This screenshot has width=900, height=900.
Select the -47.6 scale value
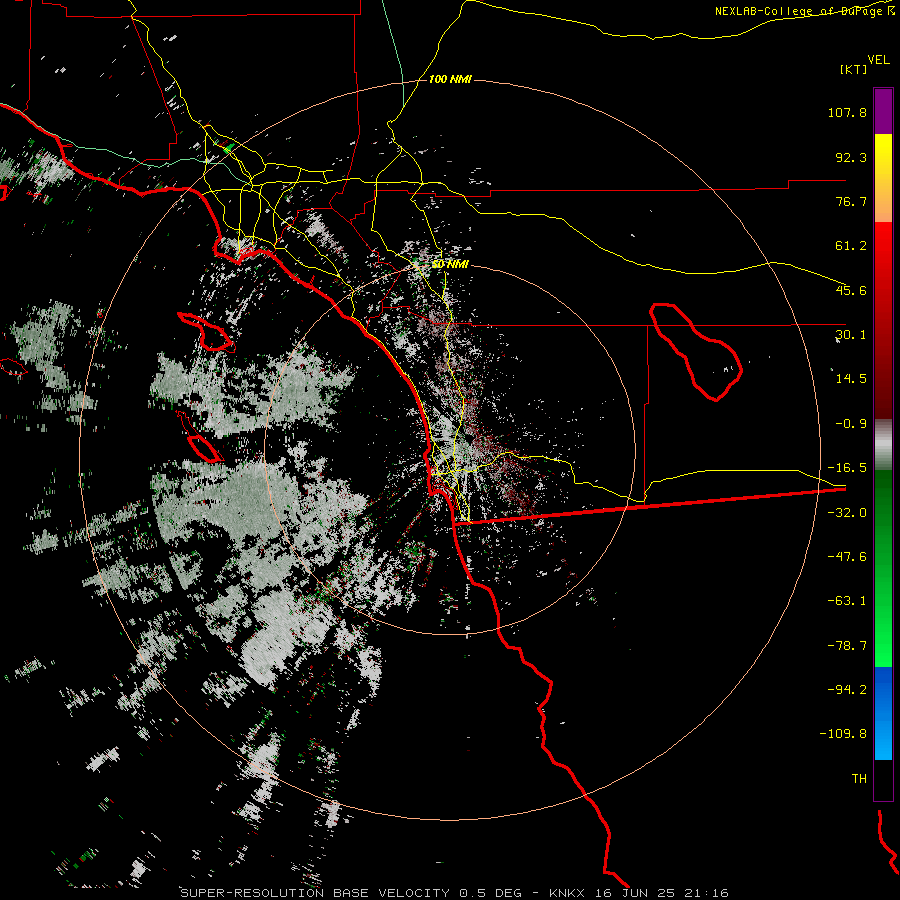(847, 557)
